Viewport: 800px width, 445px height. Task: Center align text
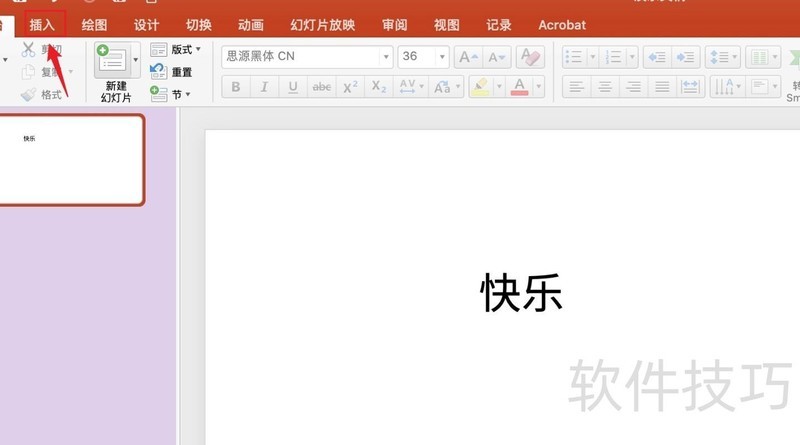(x=605, y=87)
